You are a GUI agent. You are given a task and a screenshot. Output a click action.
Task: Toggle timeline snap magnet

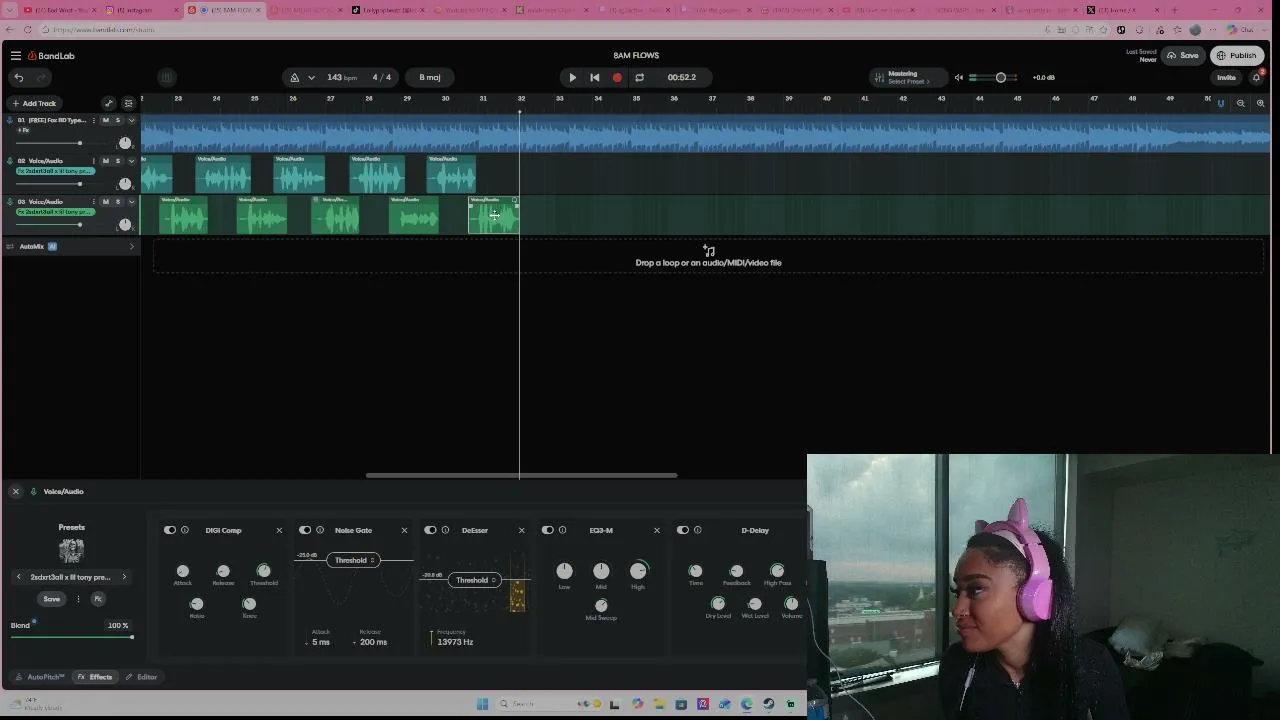tap(1220, 103)
